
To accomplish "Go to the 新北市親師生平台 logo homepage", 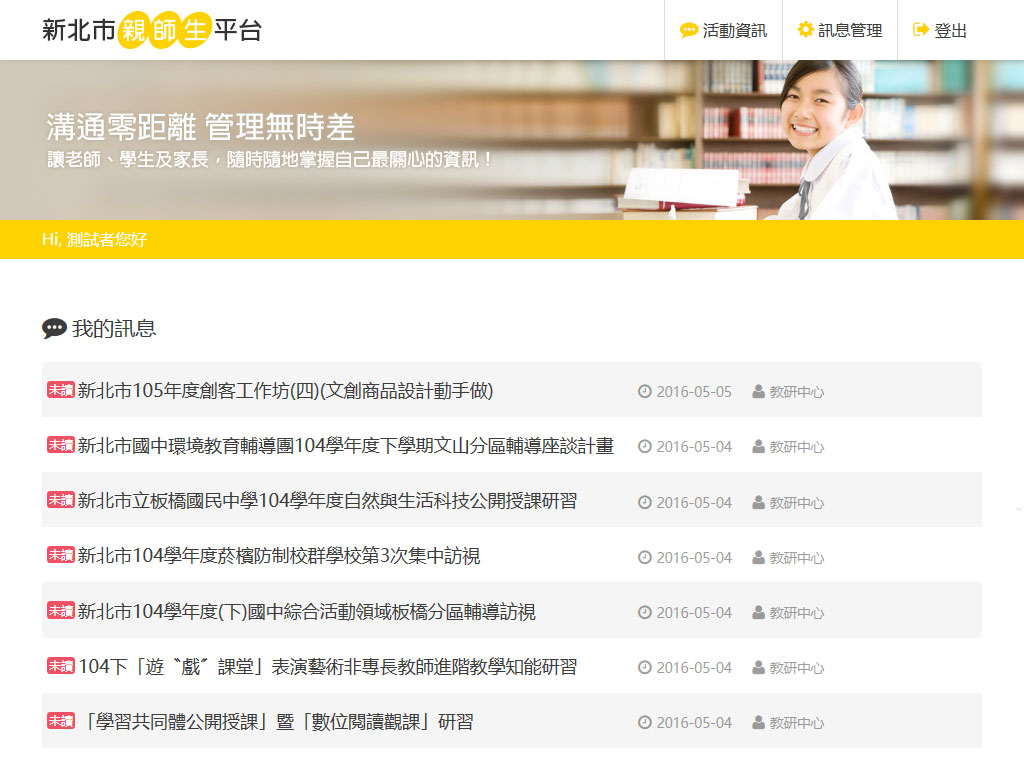I will [152, 30].
